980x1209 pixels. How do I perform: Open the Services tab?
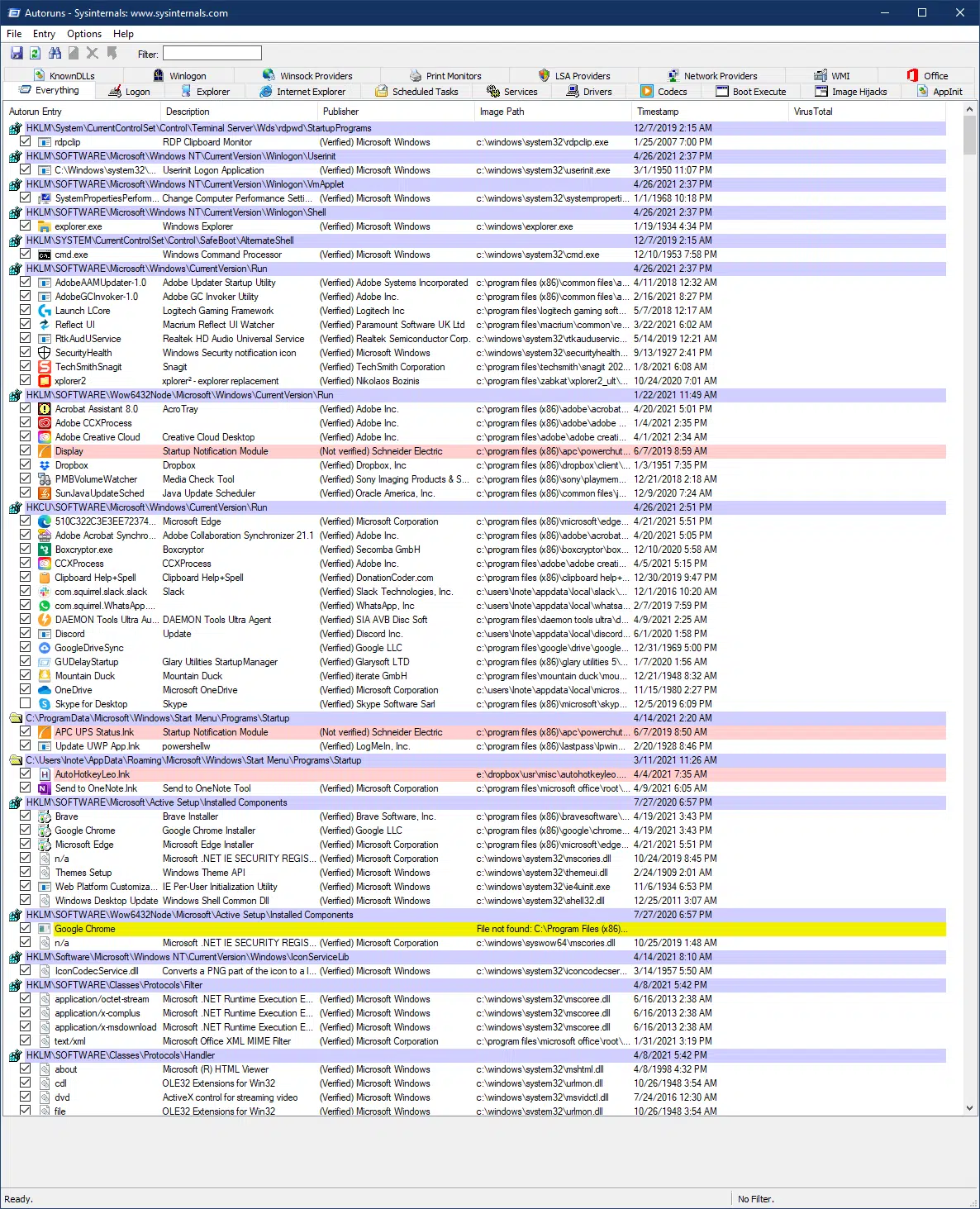pyautogui.click(x=512, y=92)
